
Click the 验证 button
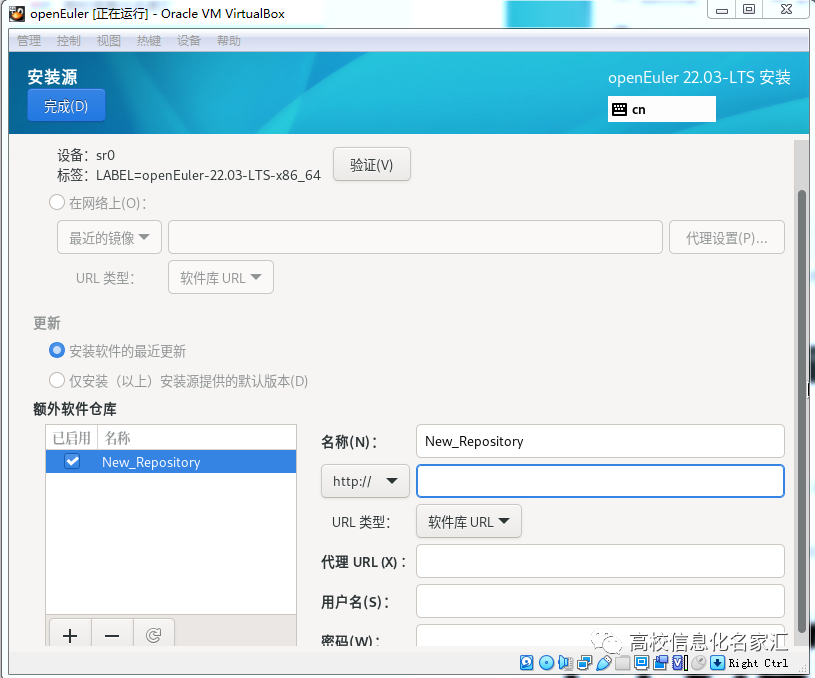click(x=372, y=164)
